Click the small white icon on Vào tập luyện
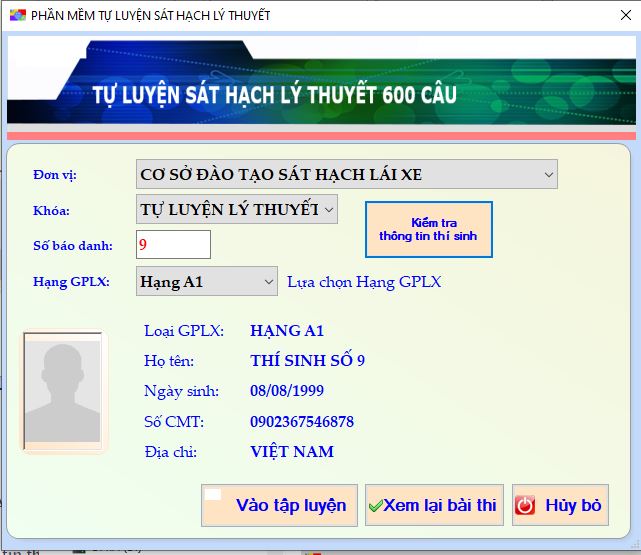641x555 pixels. click(213, 495)
